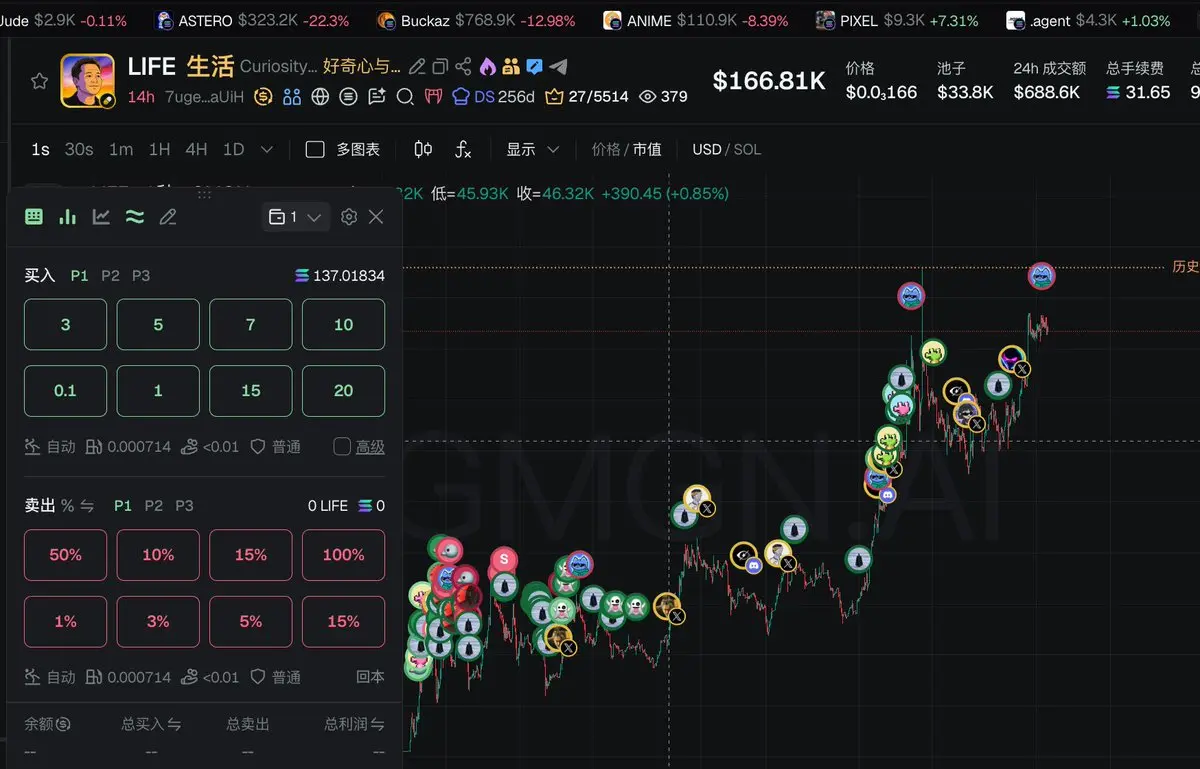1200x769 pixels.
Task: Star the LIFE token as favorite
Action: pos(39,81)
